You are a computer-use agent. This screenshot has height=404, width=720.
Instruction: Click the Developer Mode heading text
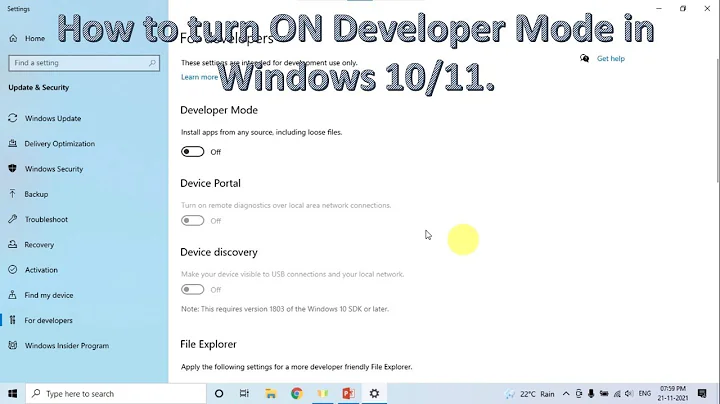click(219, 110)
